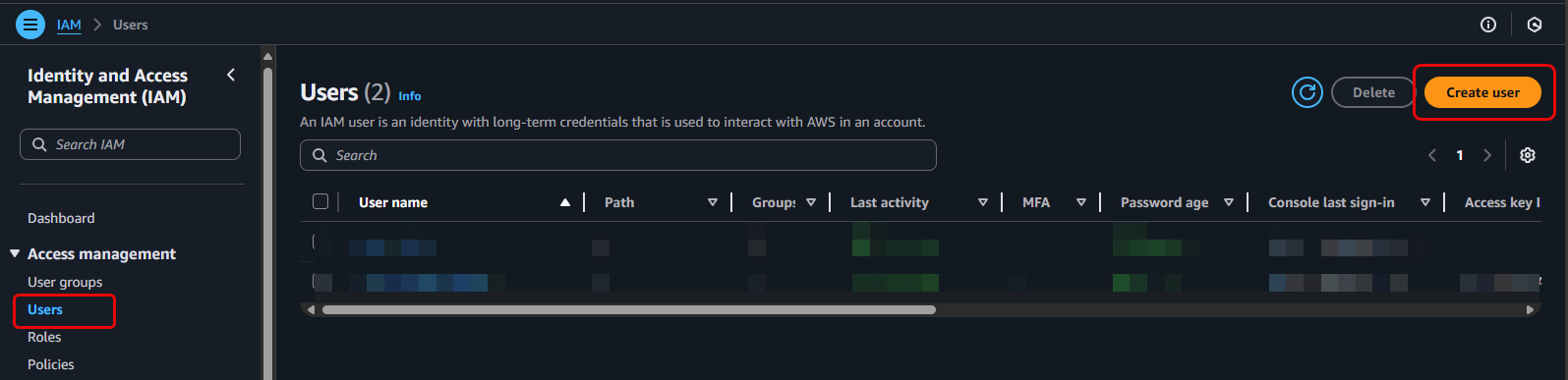
Task: Open the info panel icon in top bar
Action: pos(1488,25)
